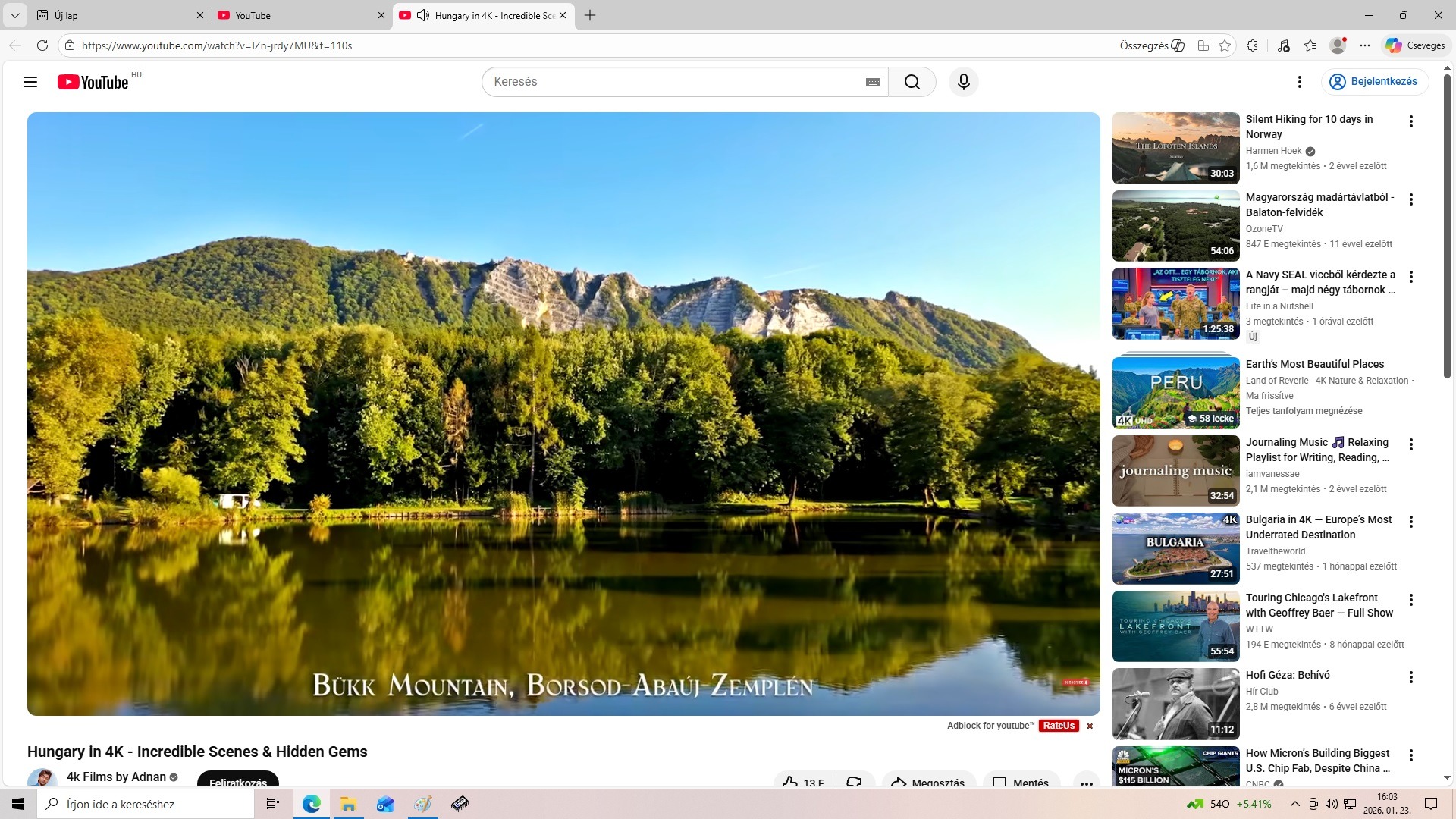Open the on-screen keyboard in search box
1456x819 pixels.
coord(873,82)
